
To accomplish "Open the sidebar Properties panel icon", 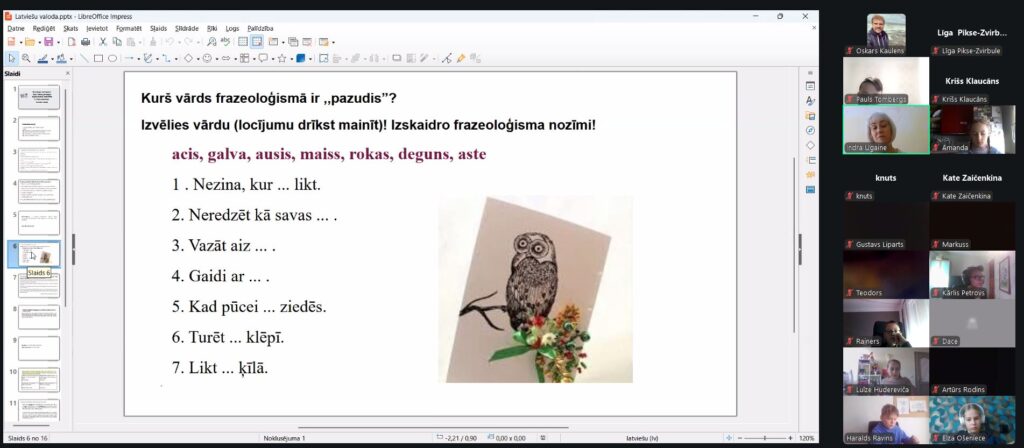I will 809,87.
